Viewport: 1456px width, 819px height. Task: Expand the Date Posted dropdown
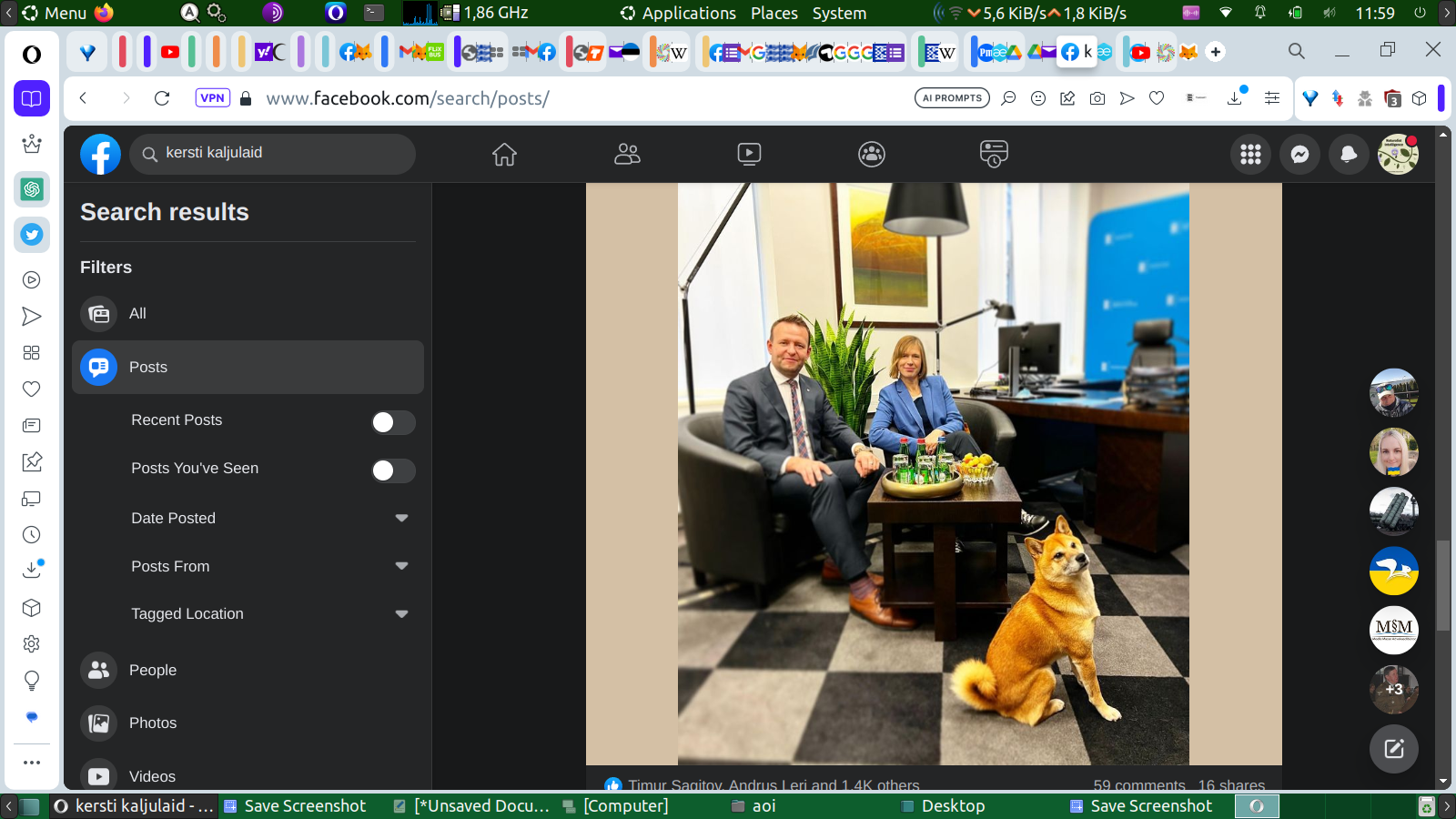tap(401, 518)
